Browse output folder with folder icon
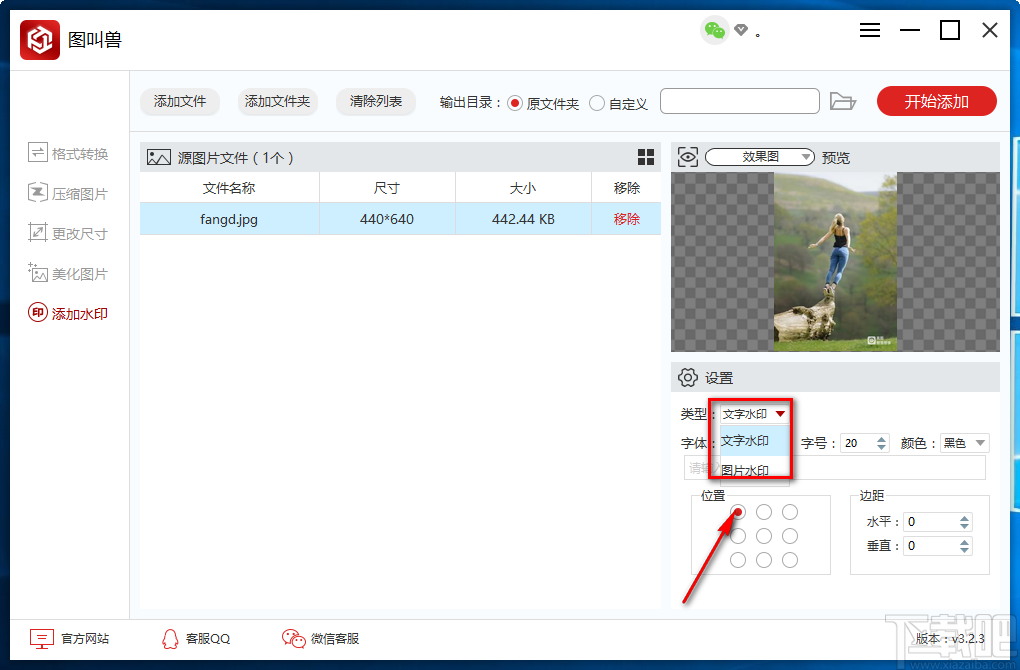The image size is (1020, 670). tap(843, 101)
